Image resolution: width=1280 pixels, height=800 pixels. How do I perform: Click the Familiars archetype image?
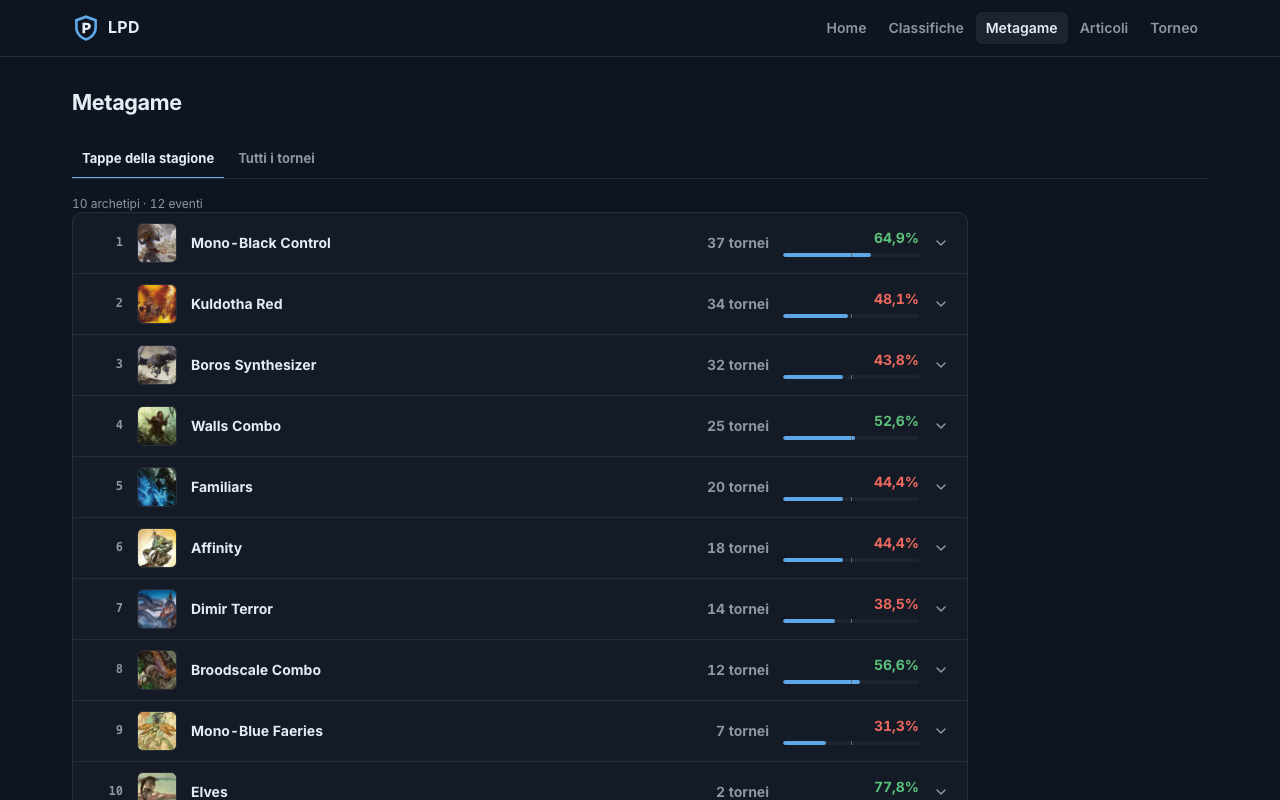point(157,487)
